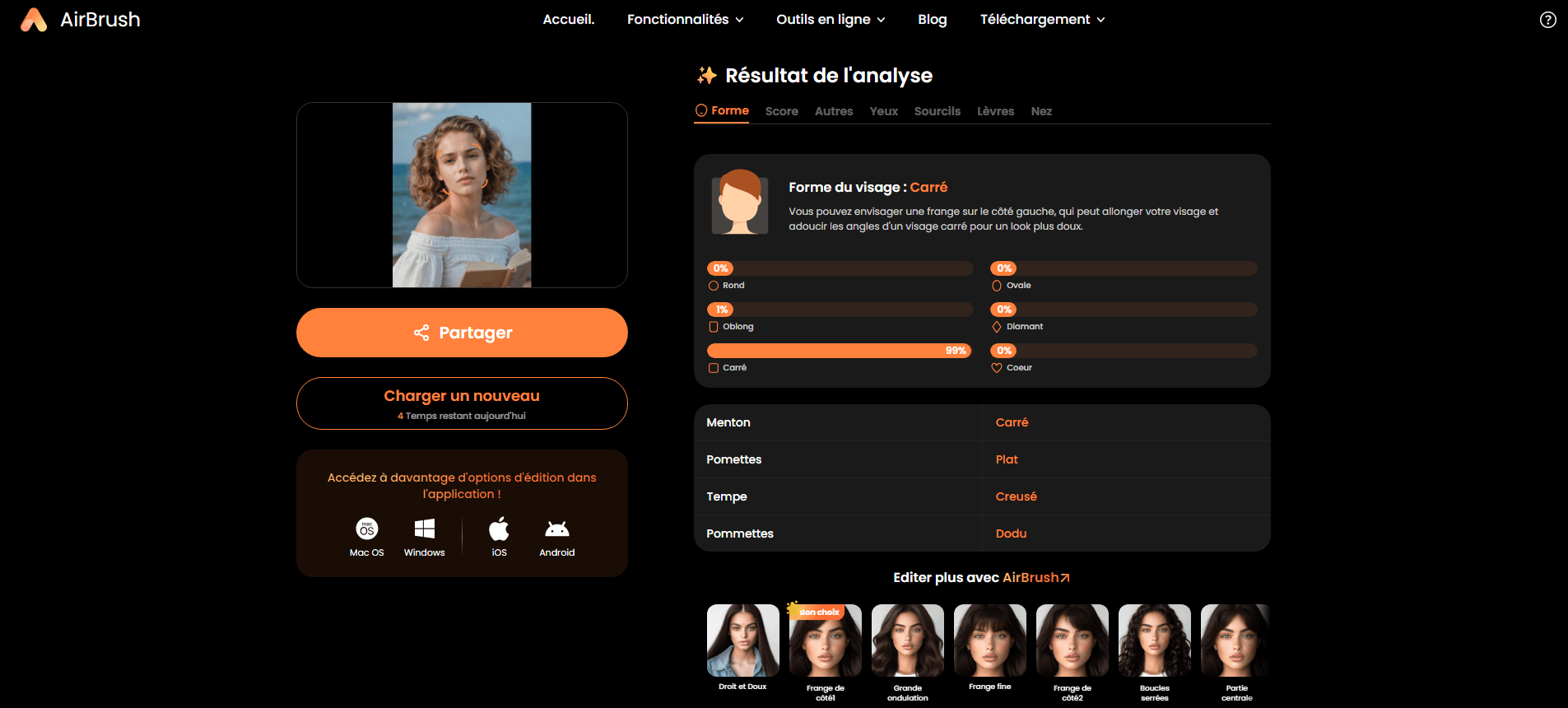This screenshot has height=708, width=1568.
Task: Open the Lèvres analysis tab
Action: pyautogui.click(x=995, y=111)
